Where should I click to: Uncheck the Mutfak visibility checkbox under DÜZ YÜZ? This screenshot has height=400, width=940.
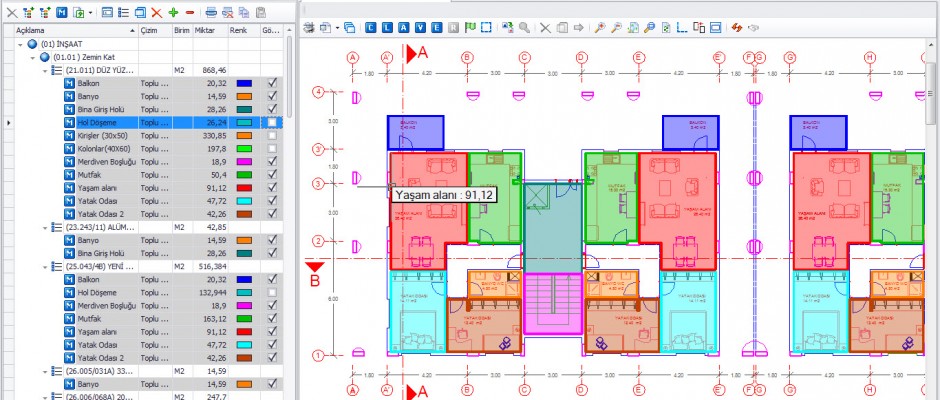point(271,174)
